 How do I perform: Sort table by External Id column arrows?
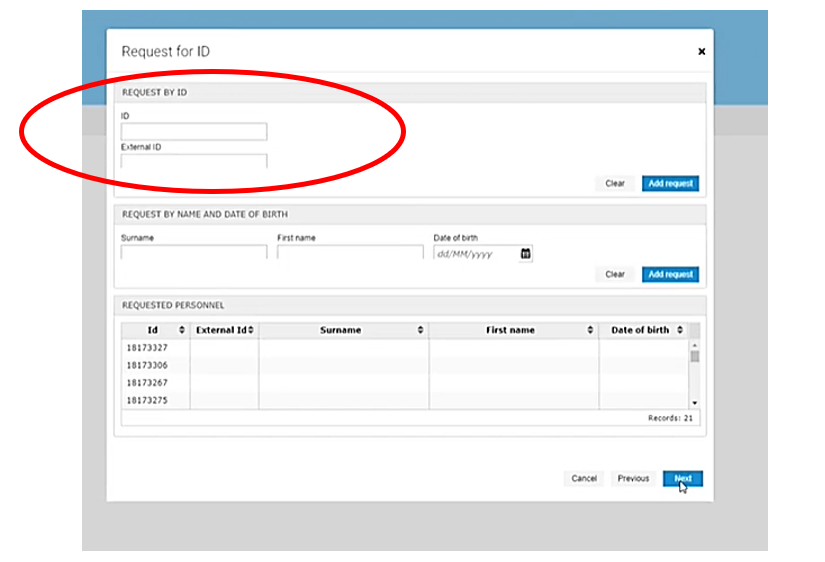point(251,330)
